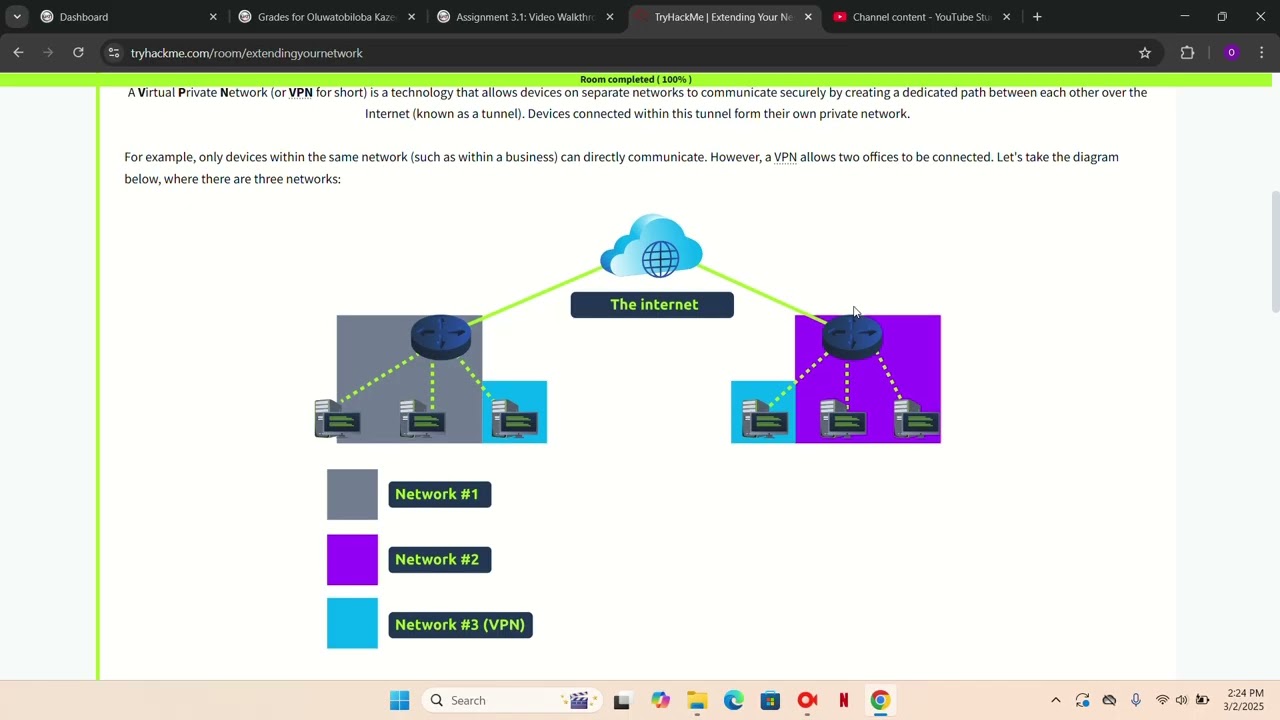Viewport: 1280px width, 720px height.
Task: Click the microphone tray icon
Action: click(x=1136, y=700)
